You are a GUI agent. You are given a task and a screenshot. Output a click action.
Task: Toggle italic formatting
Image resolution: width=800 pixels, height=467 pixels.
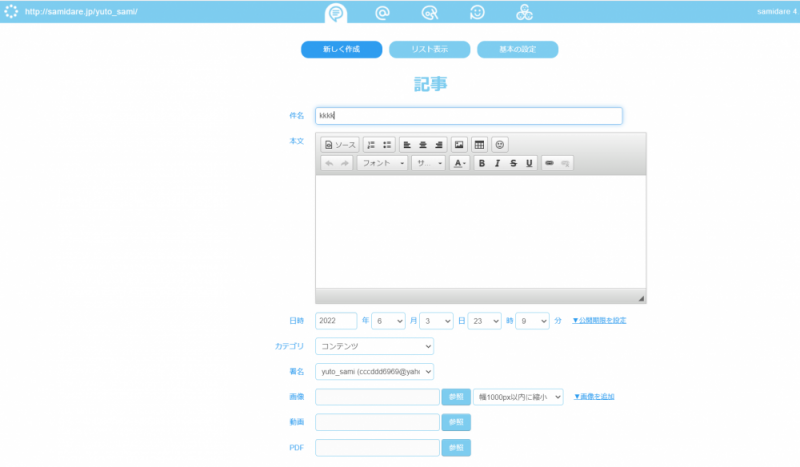tap(497, 163)
